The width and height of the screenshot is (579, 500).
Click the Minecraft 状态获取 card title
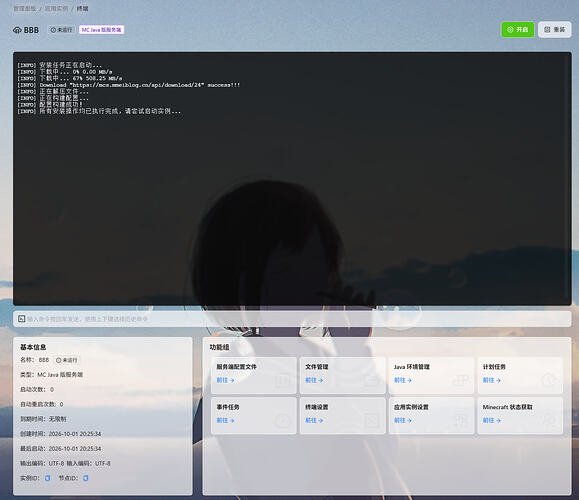point(508,407)
